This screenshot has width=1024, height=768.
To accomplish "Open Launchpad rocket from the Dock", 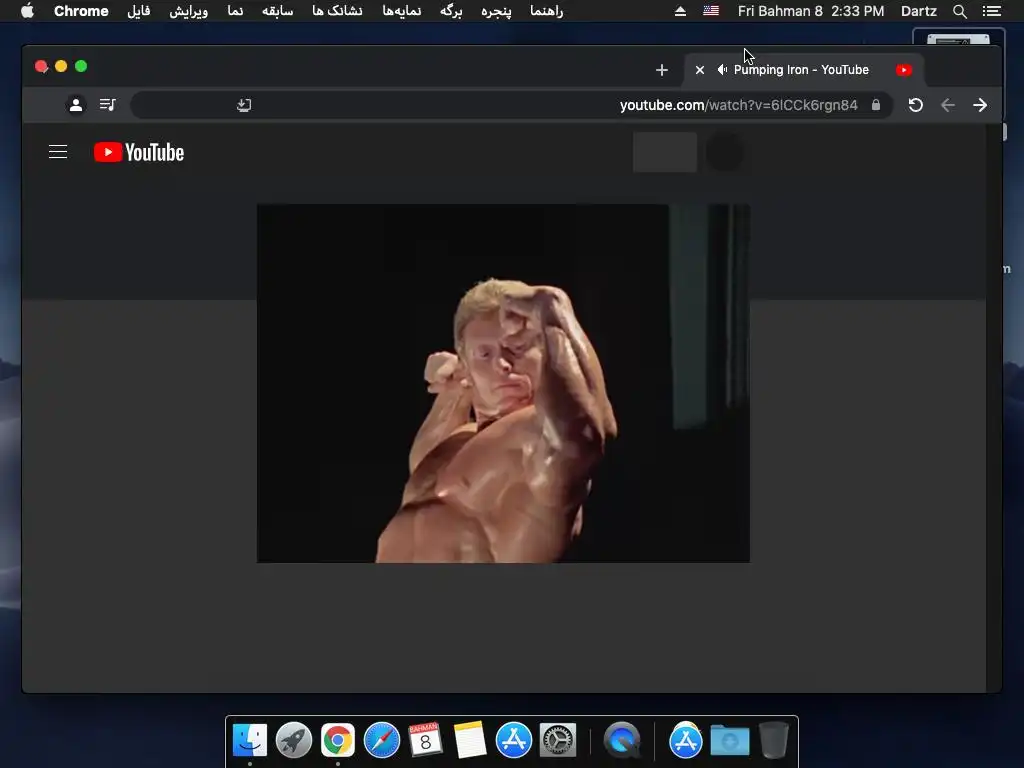I will (x=294, y=740).
